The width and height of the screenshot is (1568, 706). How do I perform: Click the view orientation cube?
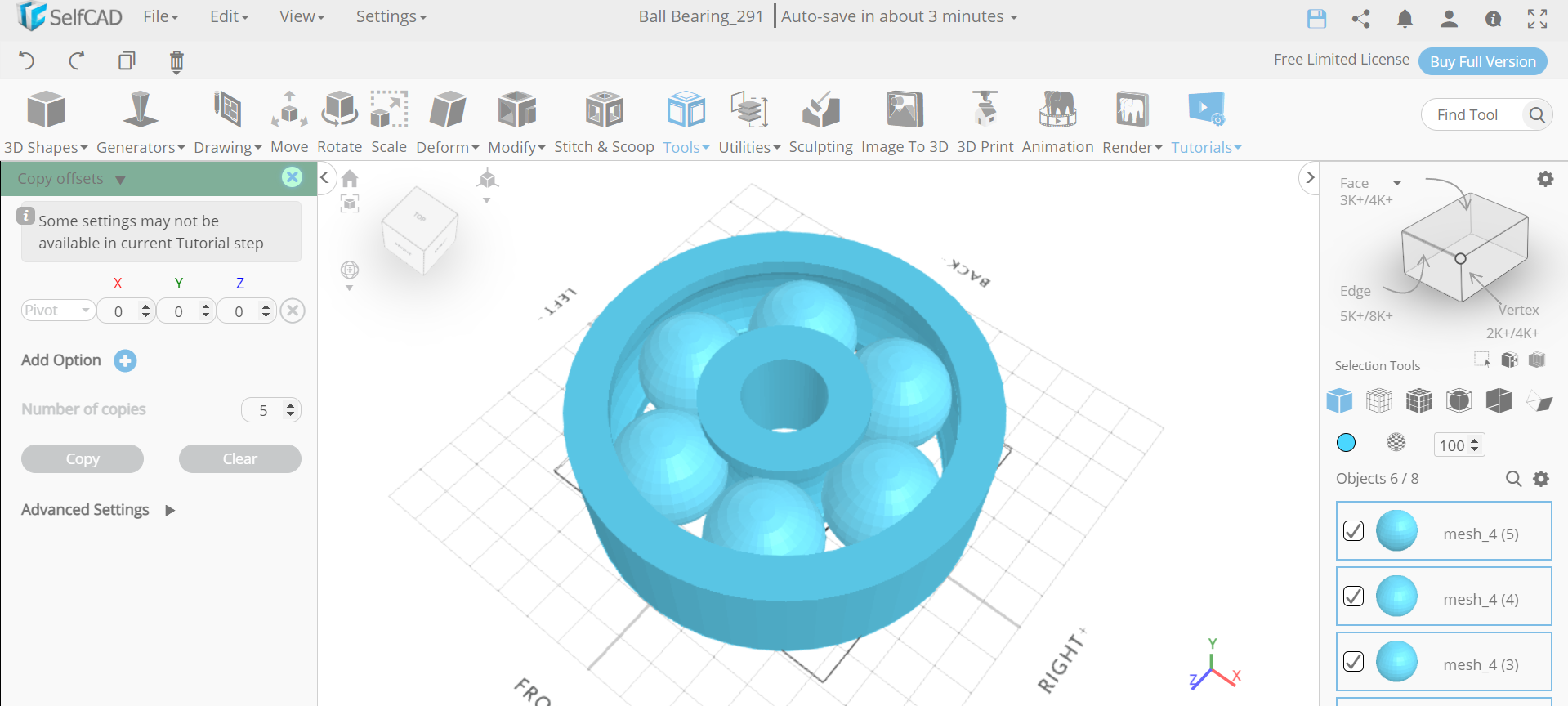(420, 230)
